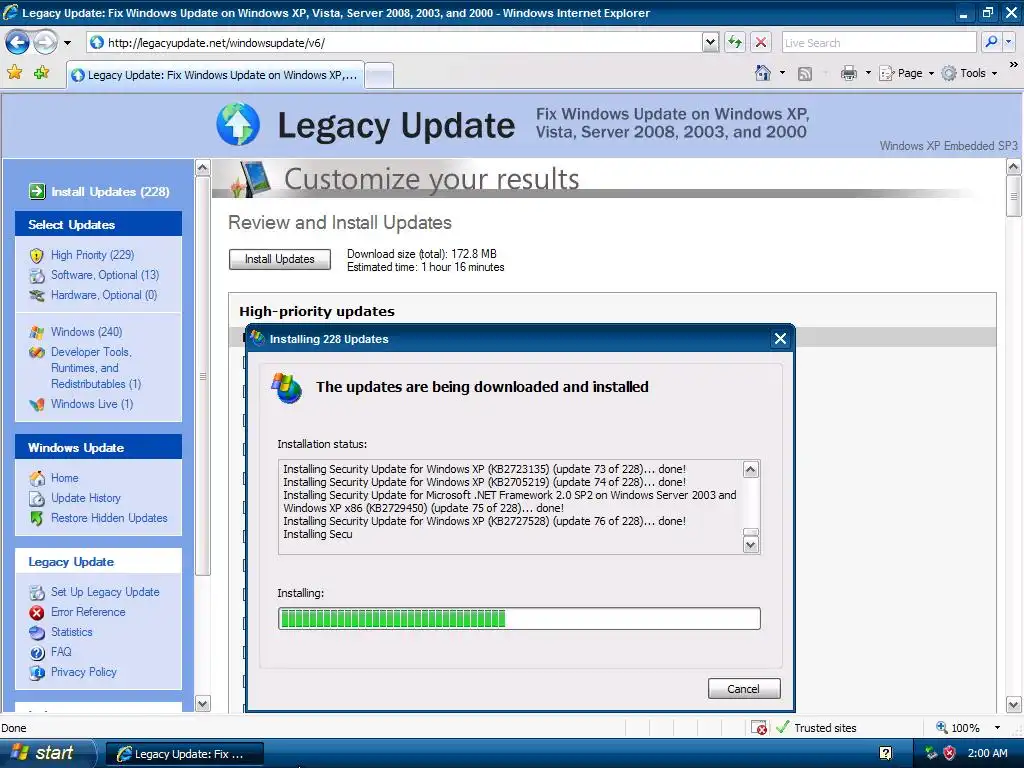Click the Install Updates button
This screenshot has width=1024, height=768.
click(280, 259)
